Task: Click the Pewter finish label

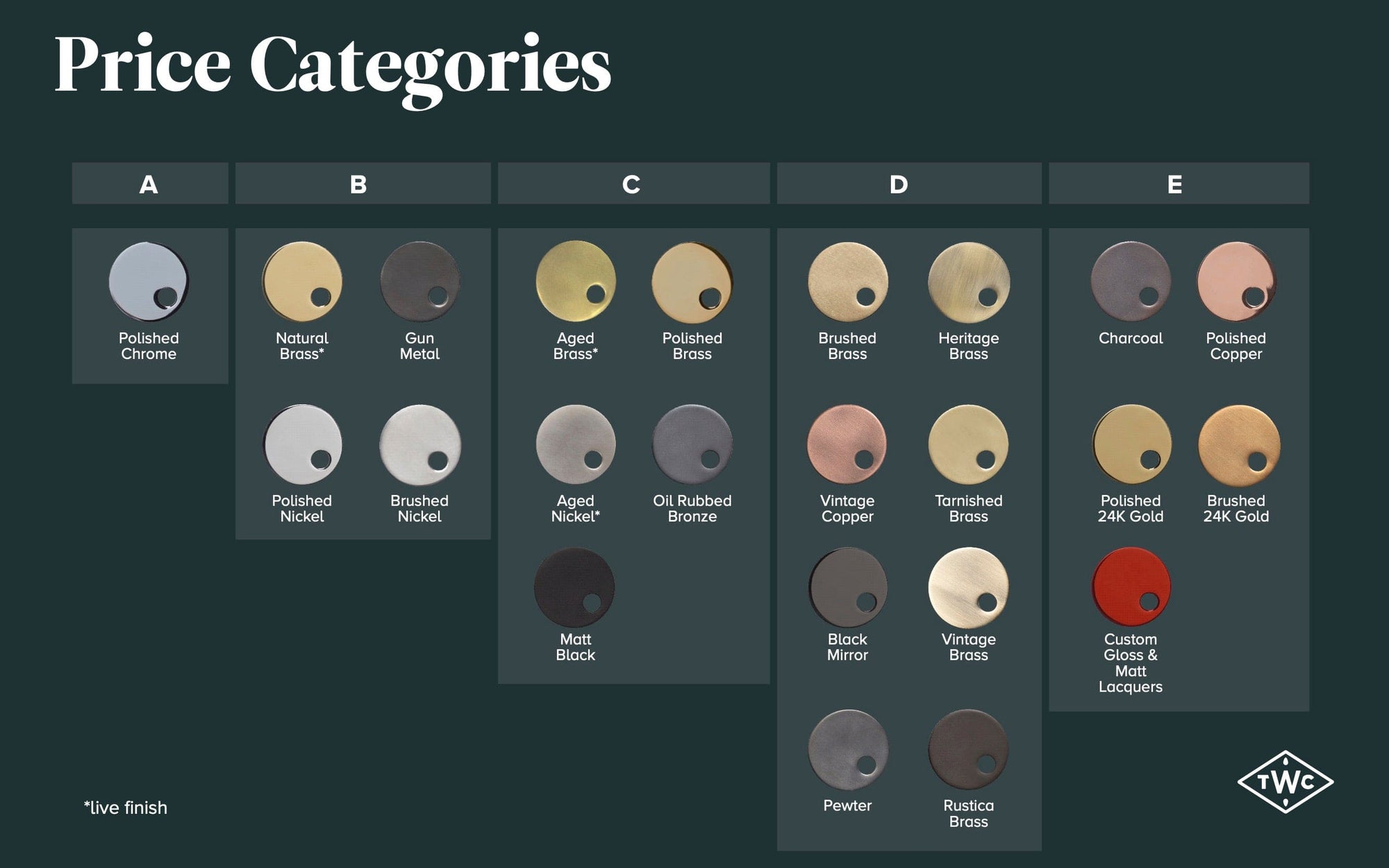Action: (847, 806)
